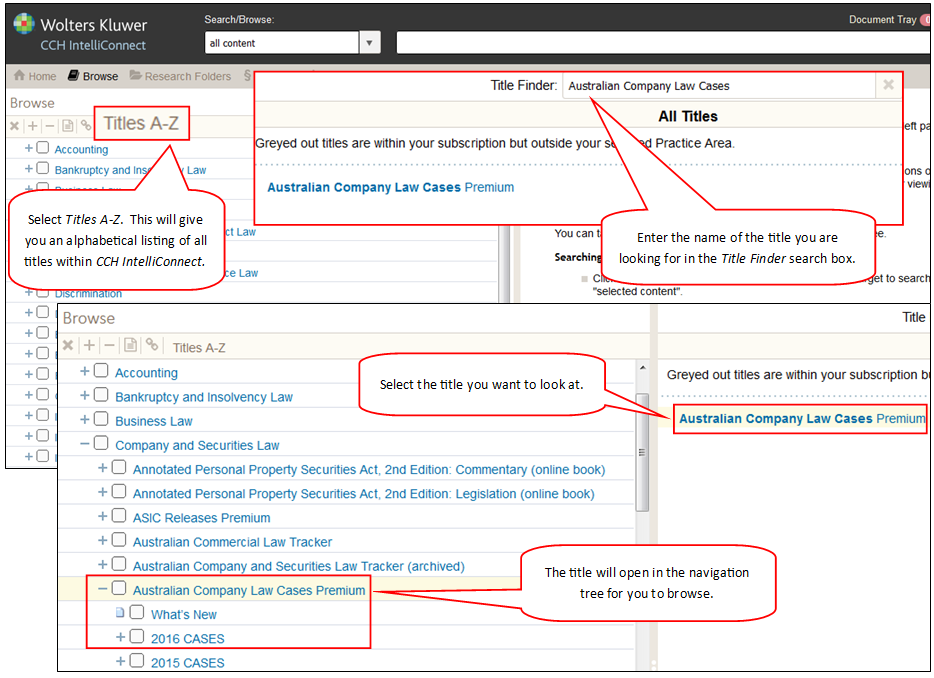Tick the Bankruptcy and Insolvency Law checkbox in the enlarged tree
Screen dimensions: 934x678
101,395
